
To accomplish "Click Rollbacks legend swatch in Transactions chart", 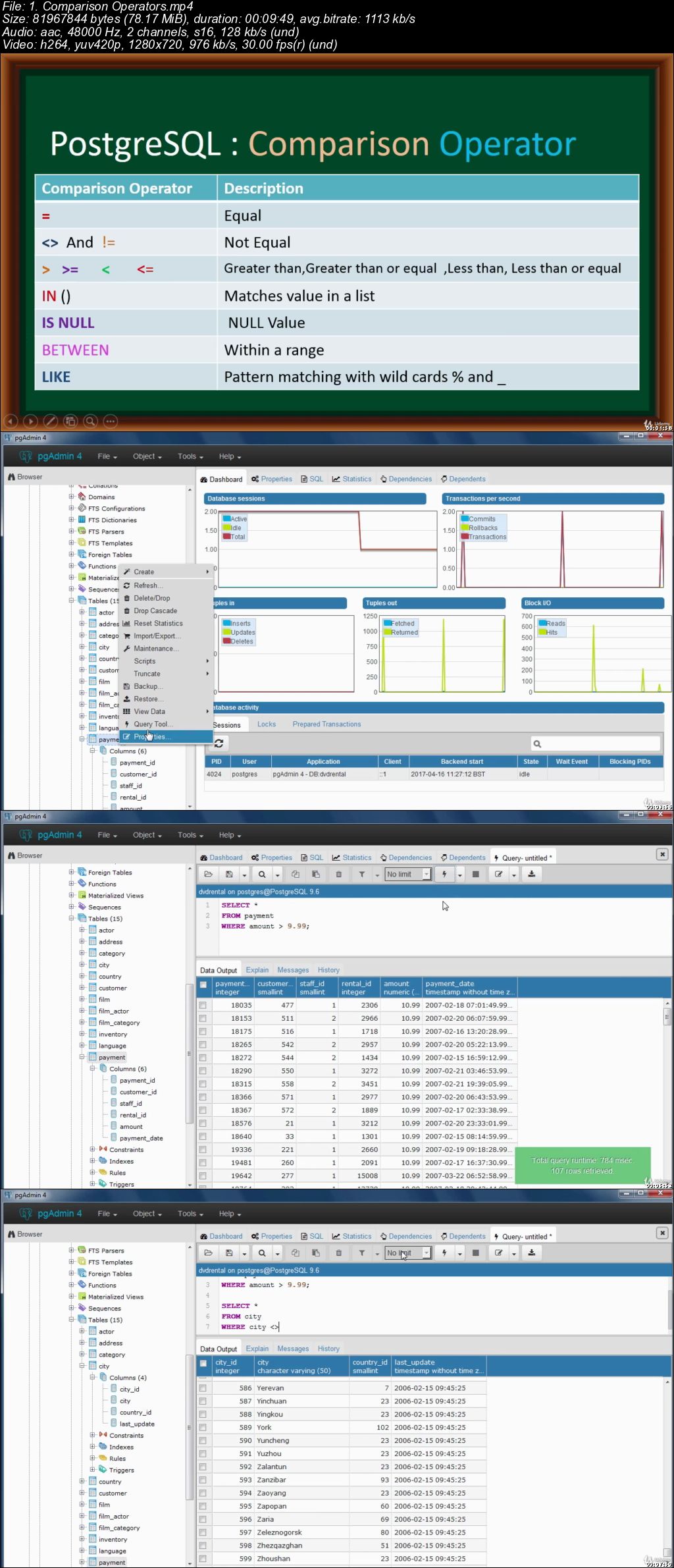I will click(x=465, y=527).
